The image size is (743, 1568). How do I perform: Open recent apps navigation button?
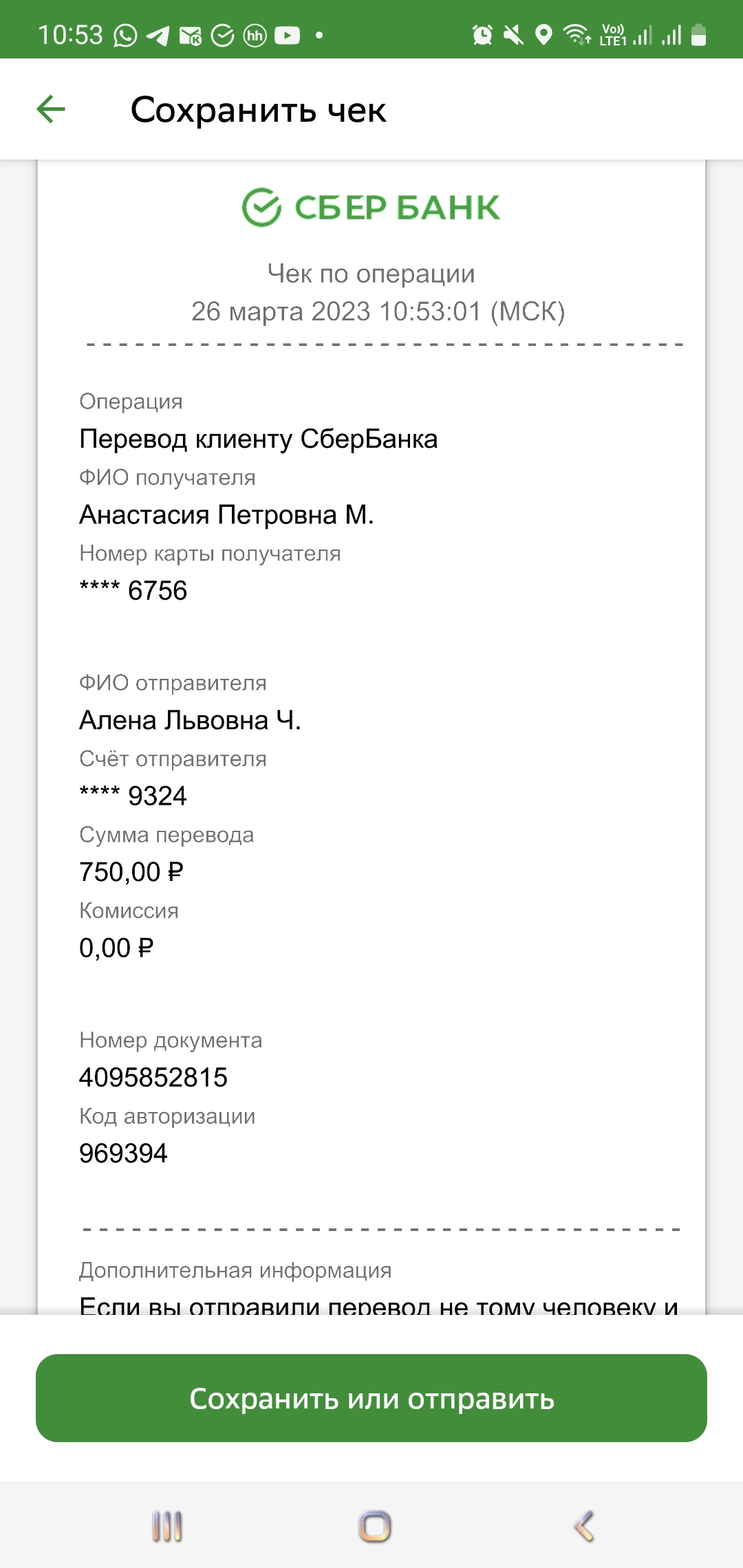pyautogui.click(x=167, y=1526)
